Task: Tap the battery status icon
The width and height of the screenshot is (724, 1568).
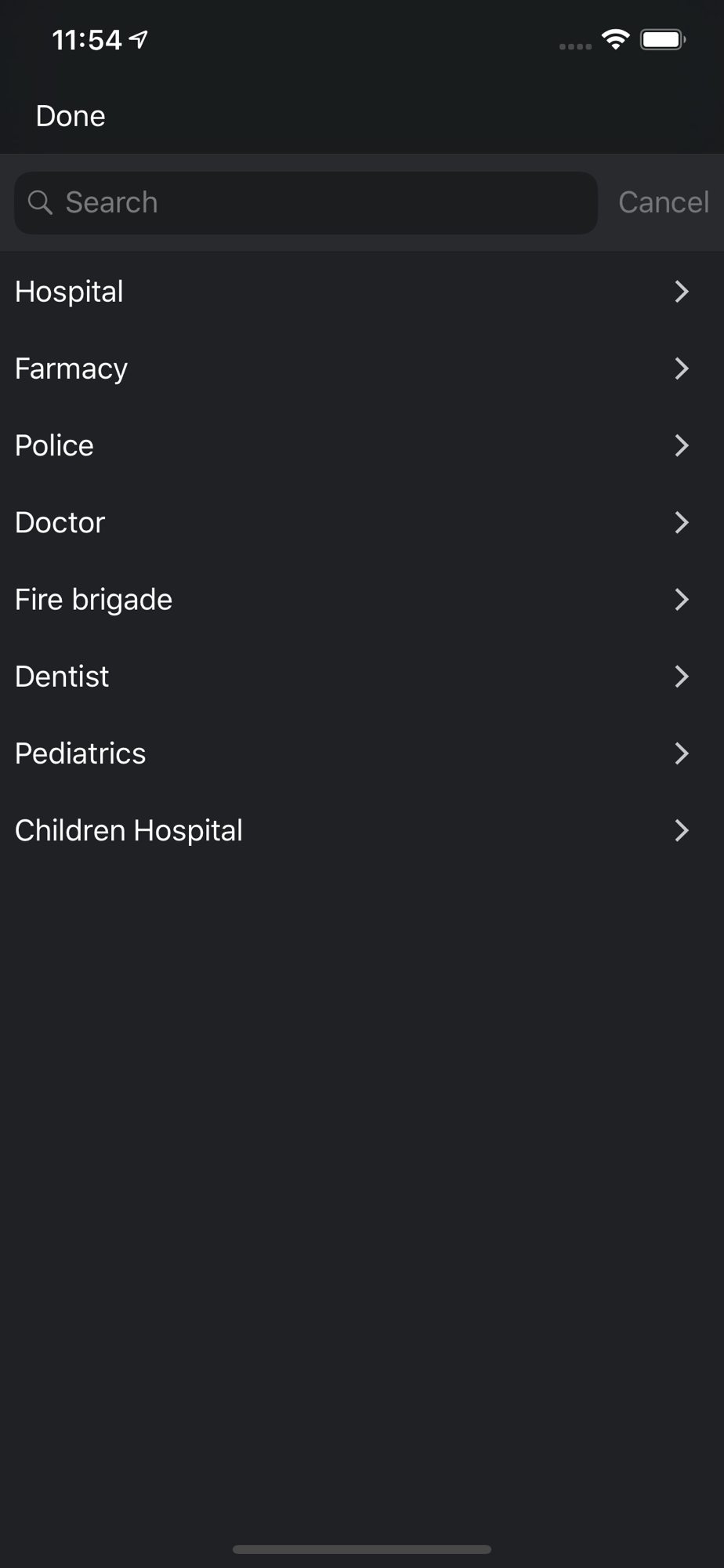Action: point(663,39)
